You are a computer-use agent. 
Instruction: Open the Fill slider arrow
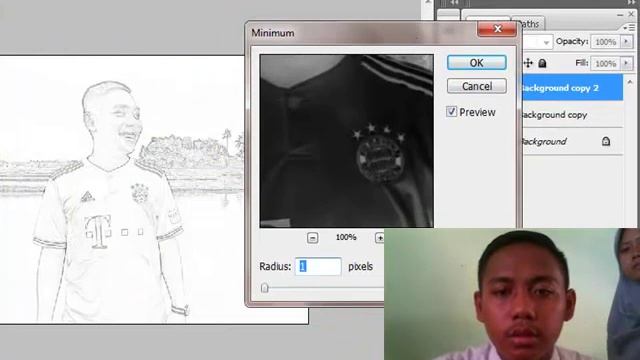pos(626,63)
